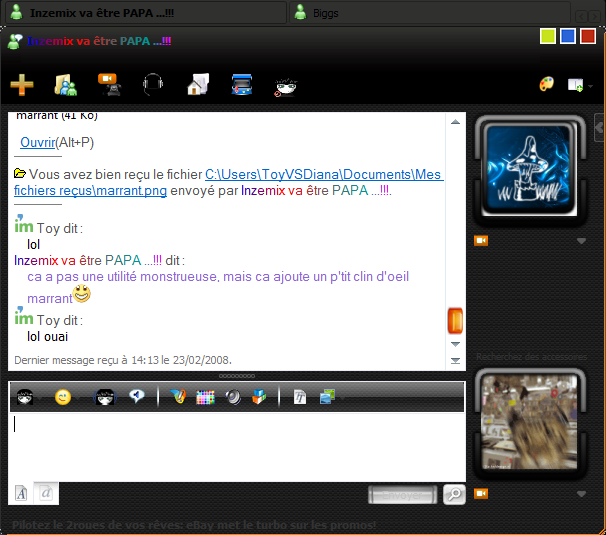Screen dimensions: 606x535
Task: Open the games icon in top toolbar
Action: [286, 86]
